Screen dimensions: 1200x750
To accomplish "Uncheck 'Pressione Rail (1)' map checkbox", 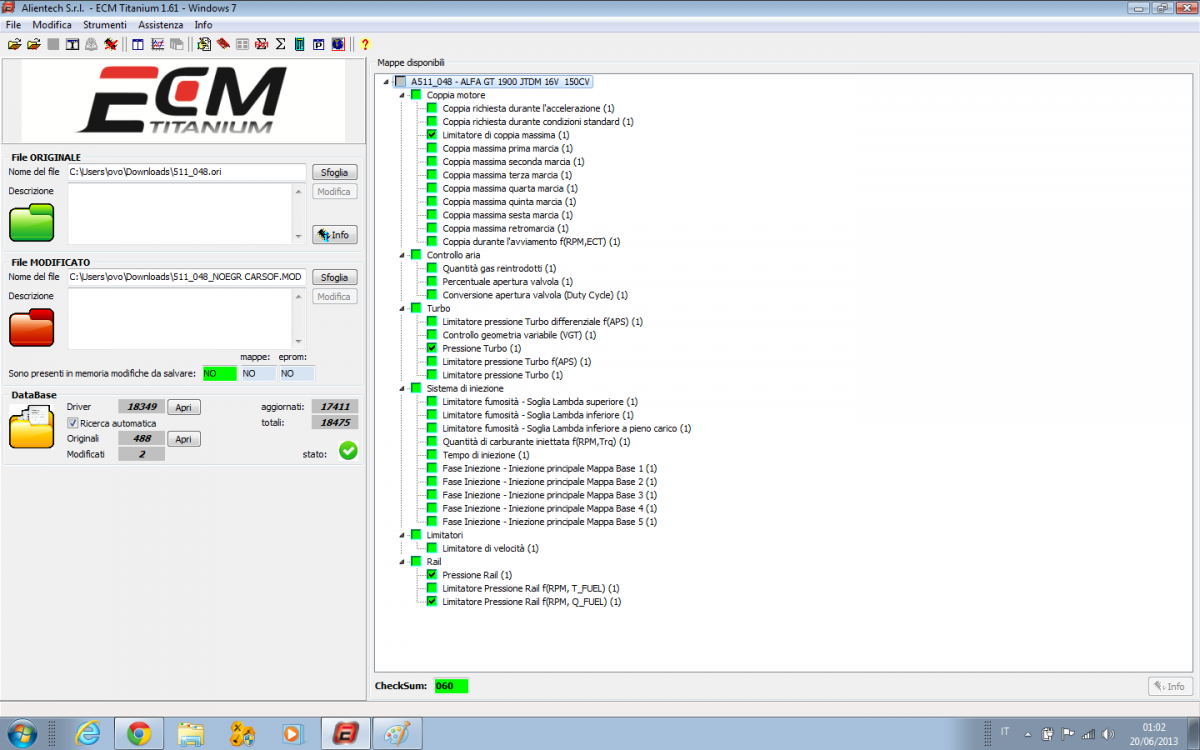I will tap(432, 575).
